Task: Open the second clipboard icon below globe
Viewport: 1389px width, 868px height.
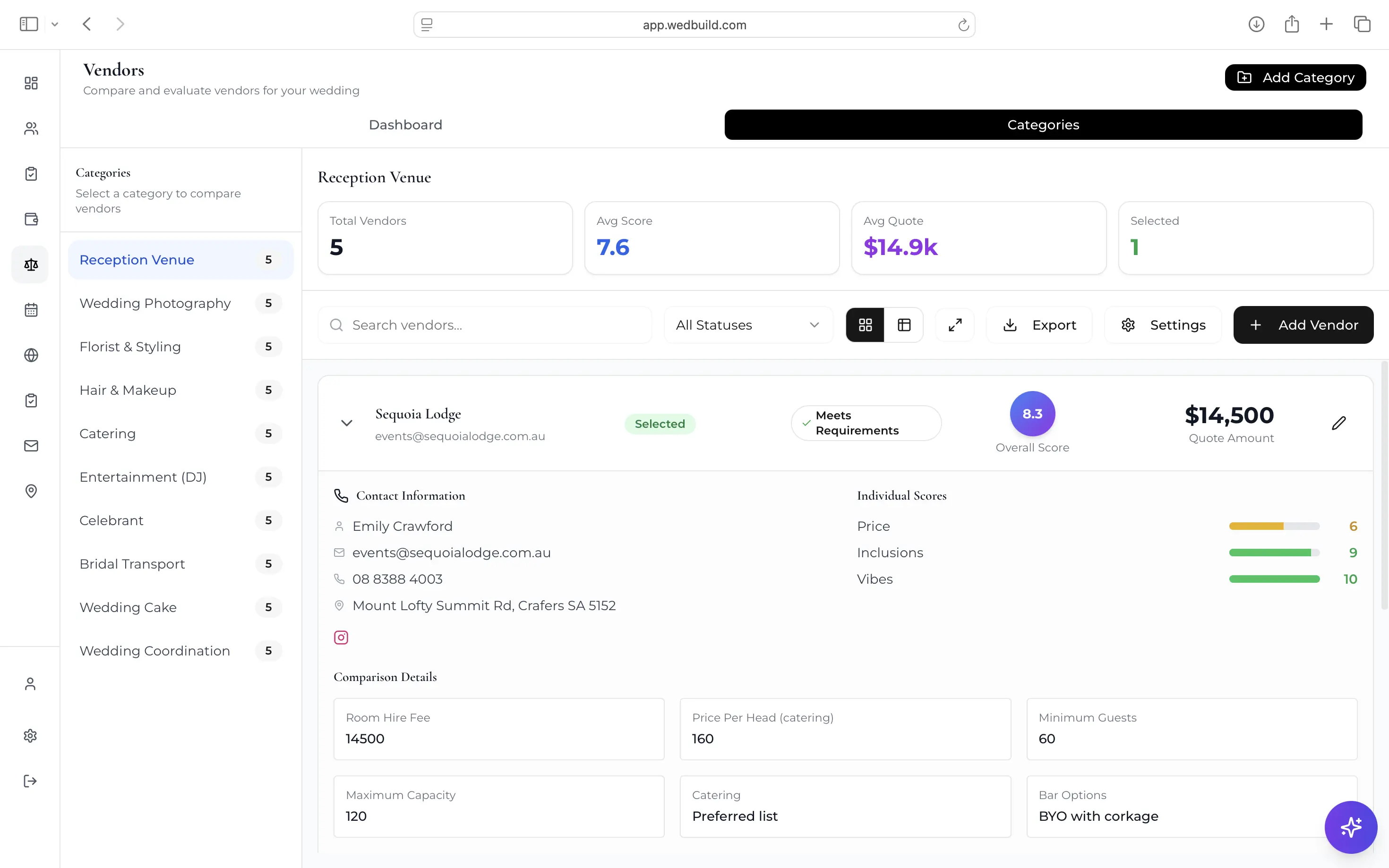Action: pyautogui.click(x=31, y=400)
